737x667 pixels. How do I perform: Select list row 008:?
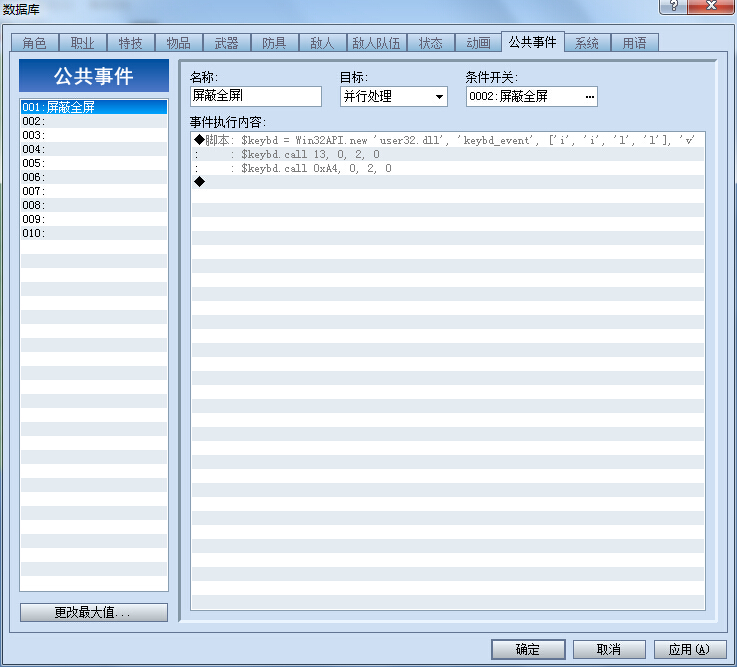[94, 205]
